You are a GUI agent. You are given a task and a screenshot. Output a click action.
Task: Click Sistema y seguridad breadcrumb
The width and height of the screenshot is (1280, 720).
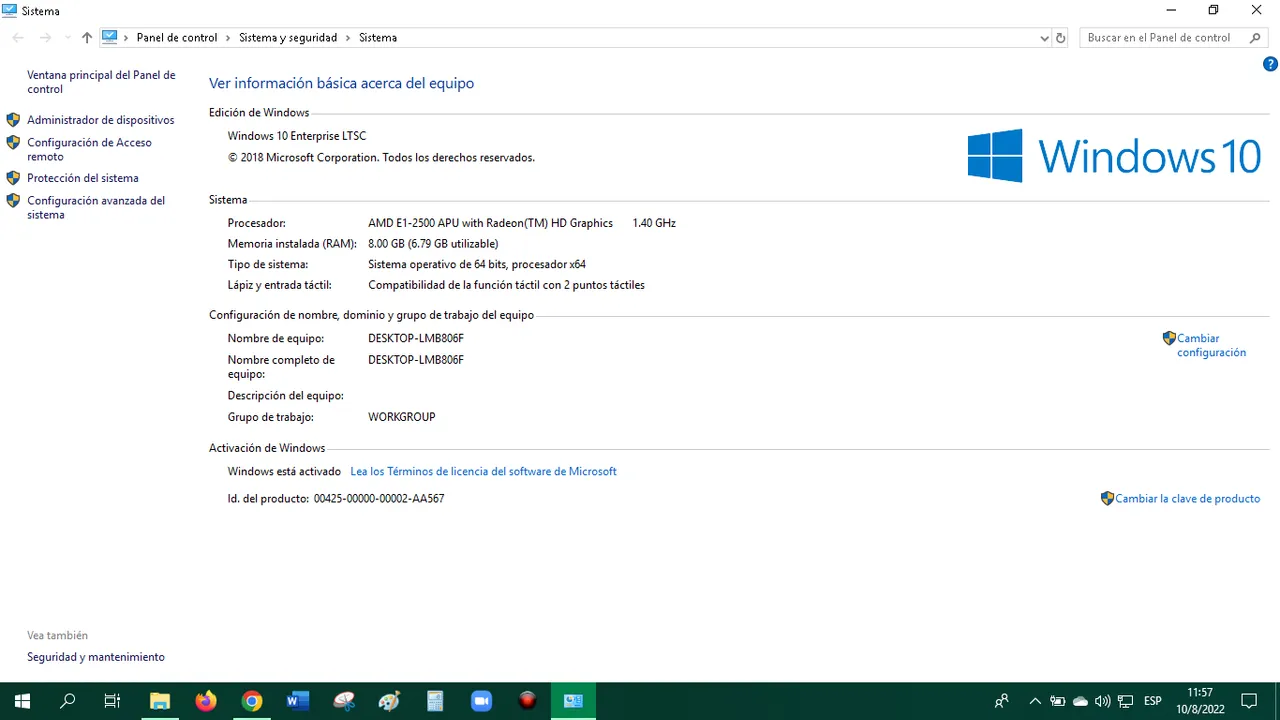click(x=288, y=38)
